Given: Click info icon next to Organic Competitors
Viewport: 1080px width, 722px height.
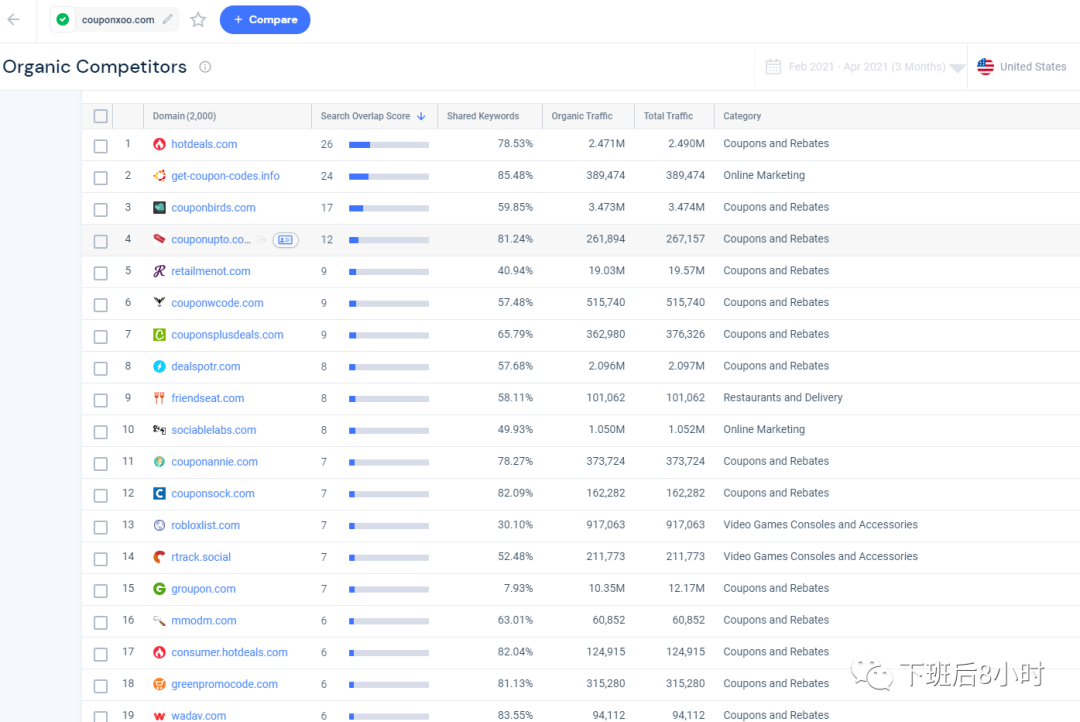Looking at the screenshot, I should [x=205, y=67].
